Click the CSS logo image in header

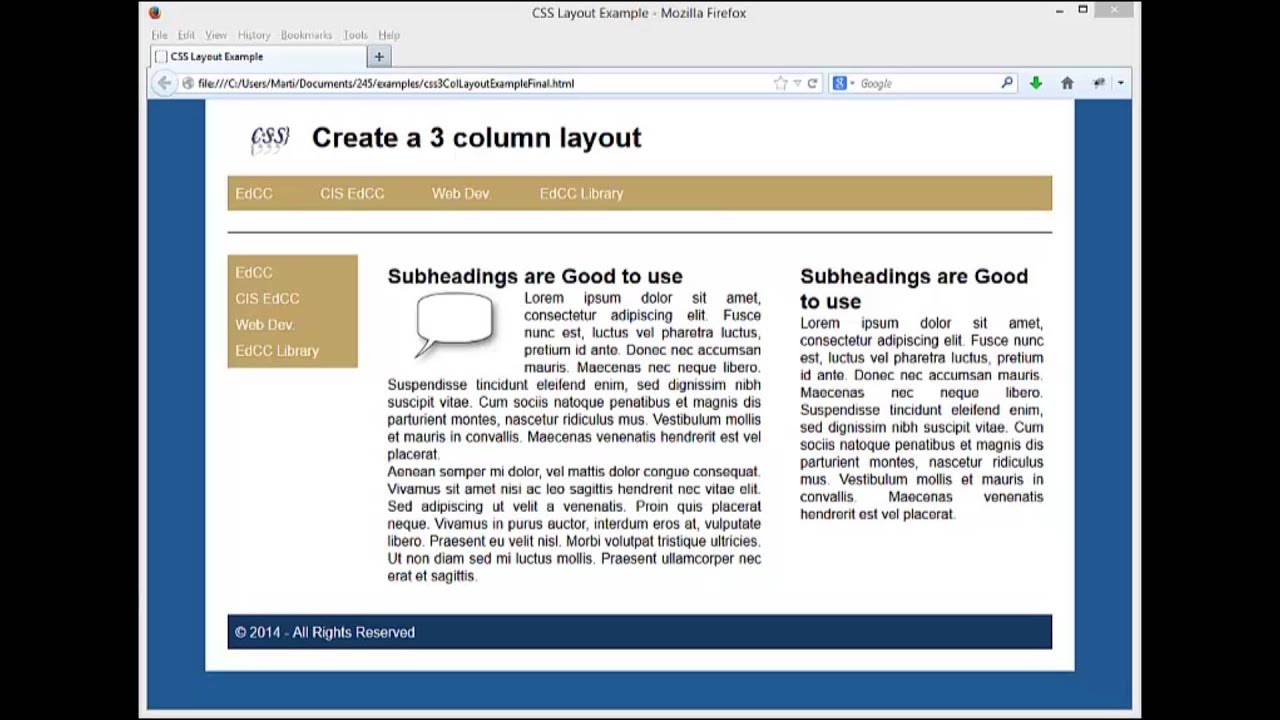coord(270,139)
